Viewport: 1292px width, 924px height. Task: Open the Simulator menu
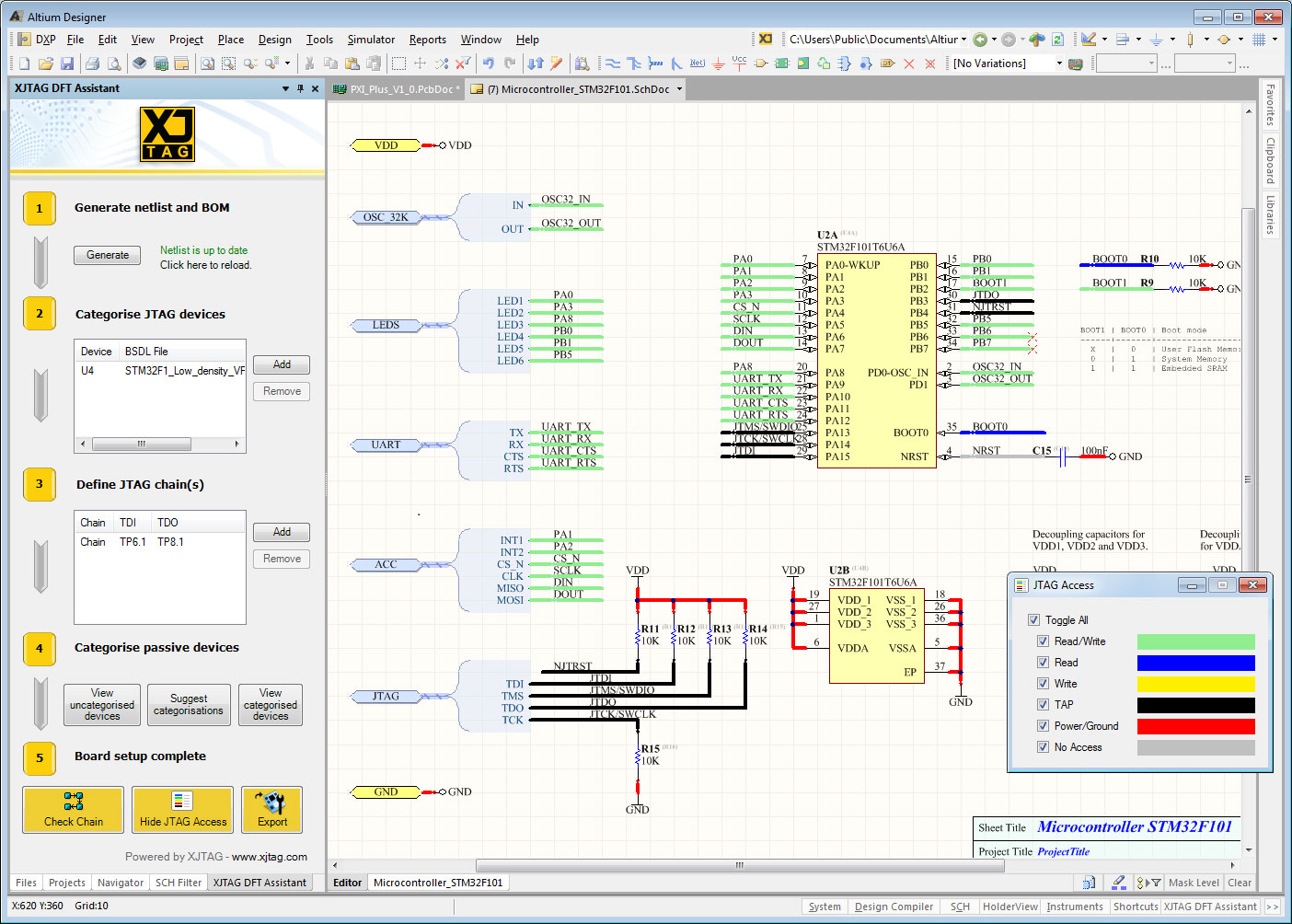[x=371, y=40]
